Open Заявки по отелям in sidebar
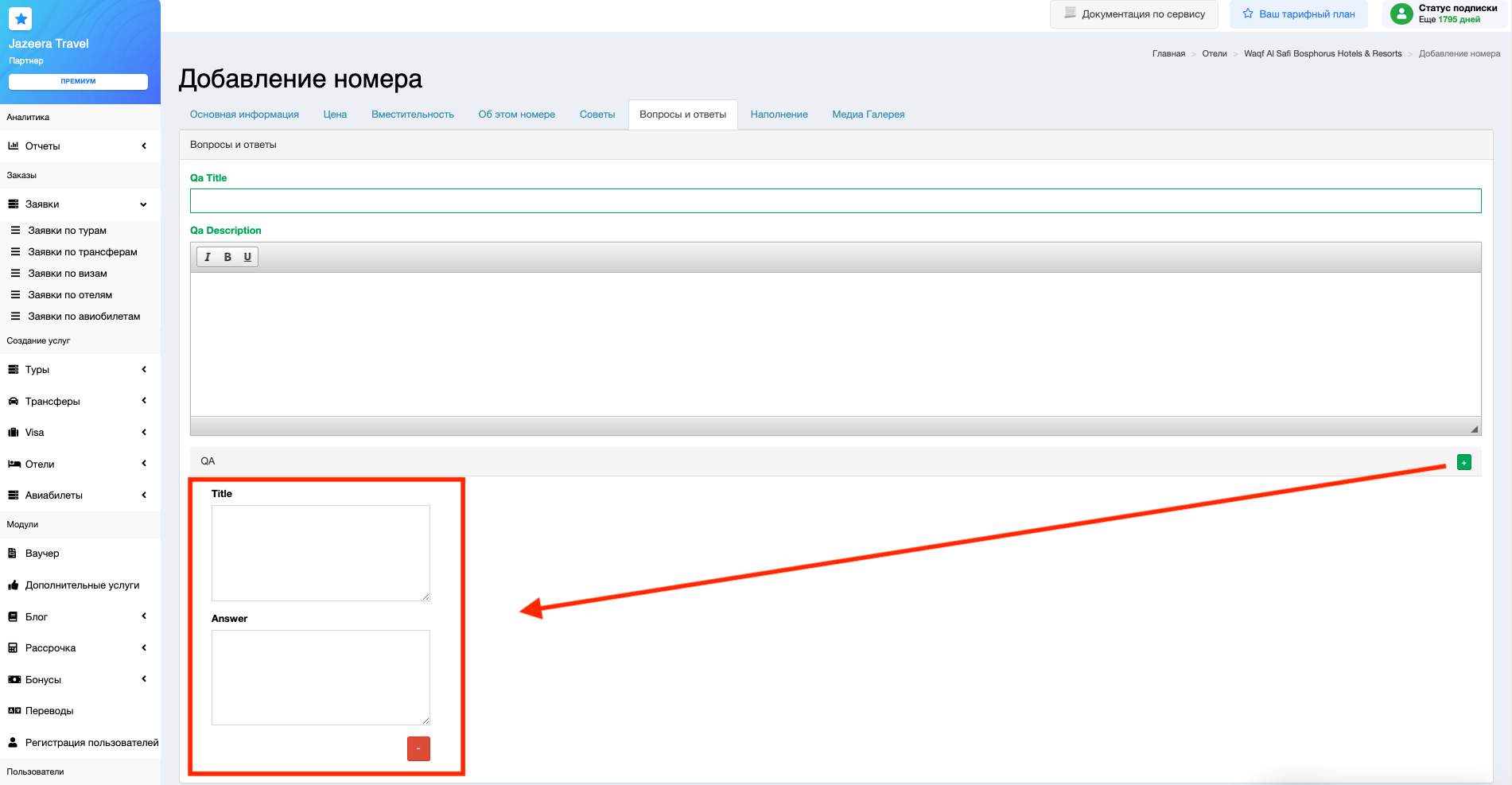This screenshot has height=785, width=1512. (70, 295)
